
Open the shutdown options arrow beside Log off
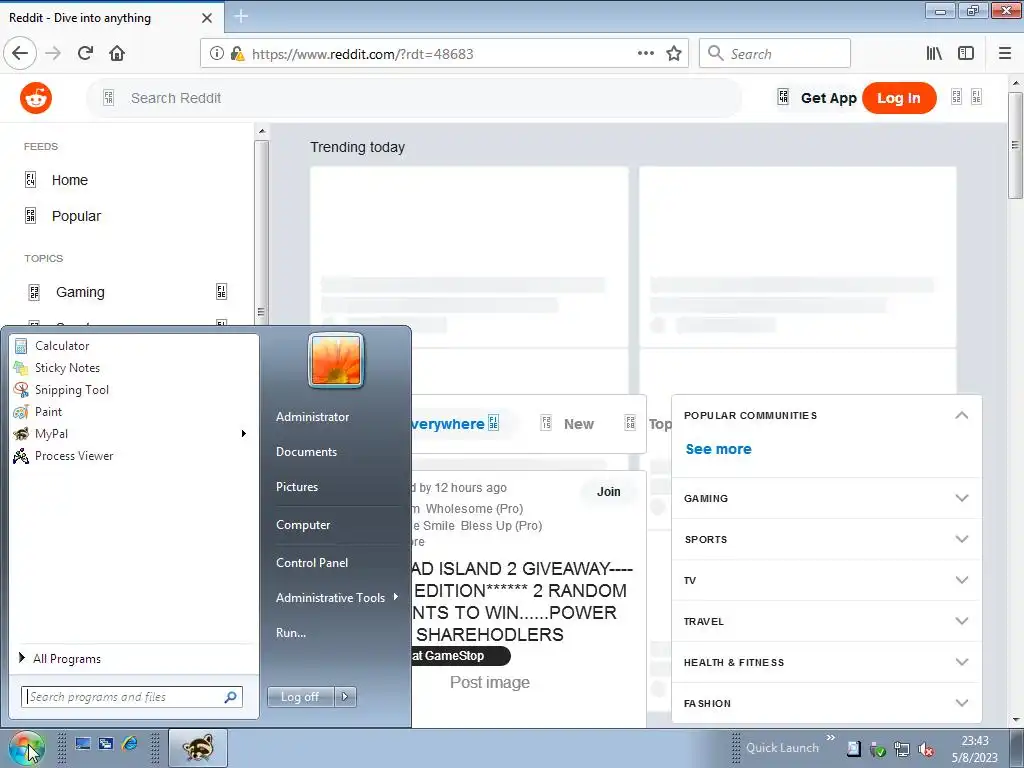pos(345,697)
